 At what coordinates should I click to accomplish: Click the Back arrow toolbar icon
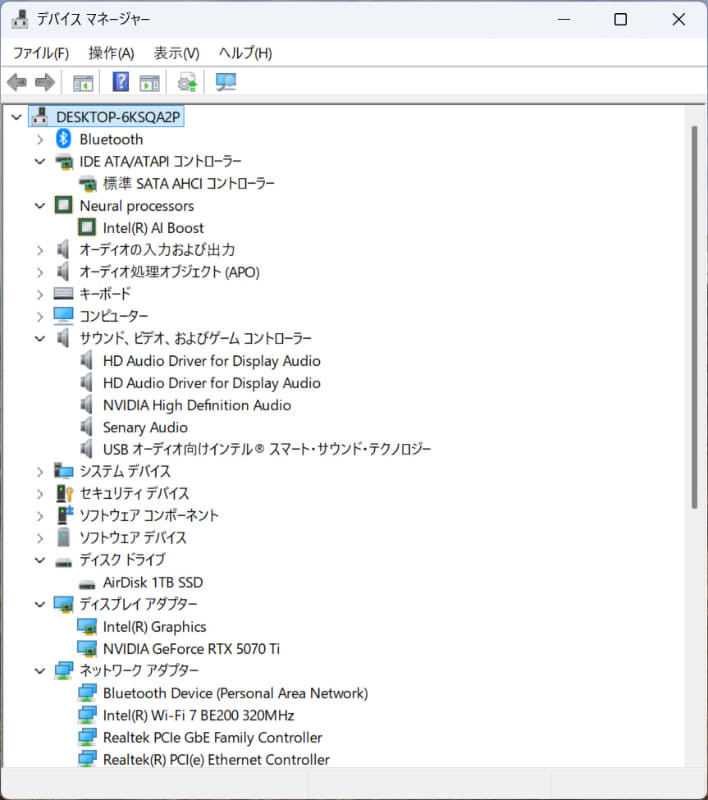[x=17, y=82]
